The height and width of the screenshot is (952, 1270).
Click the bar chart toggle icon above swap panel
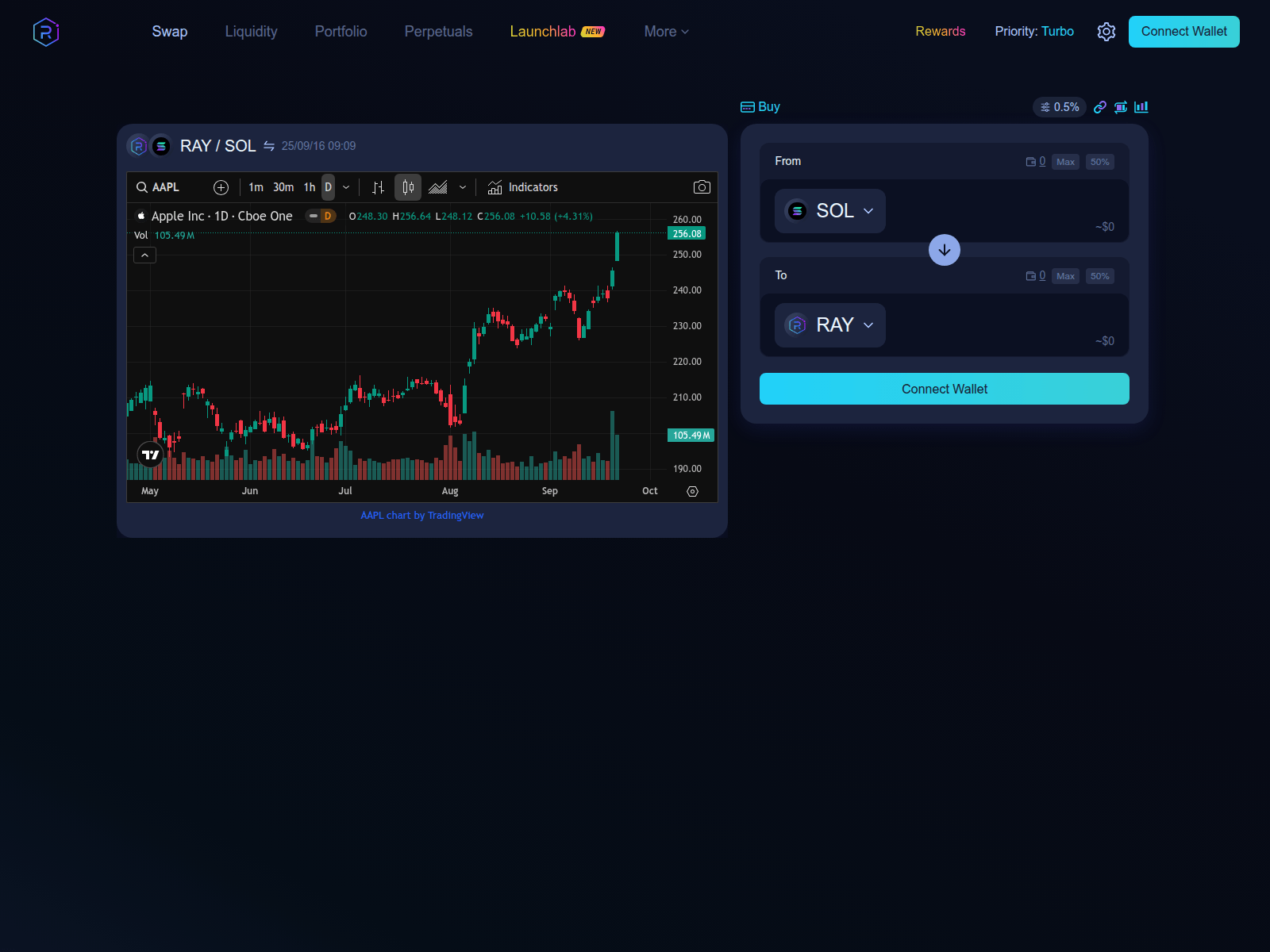point(1141,107)
